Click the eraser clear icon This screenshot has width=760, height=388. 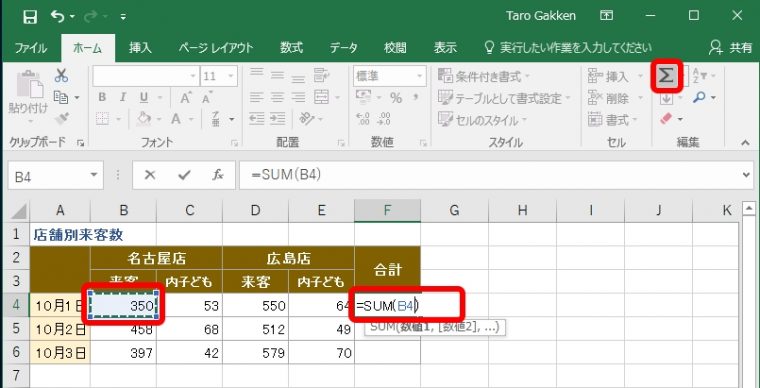pos(667,119)
